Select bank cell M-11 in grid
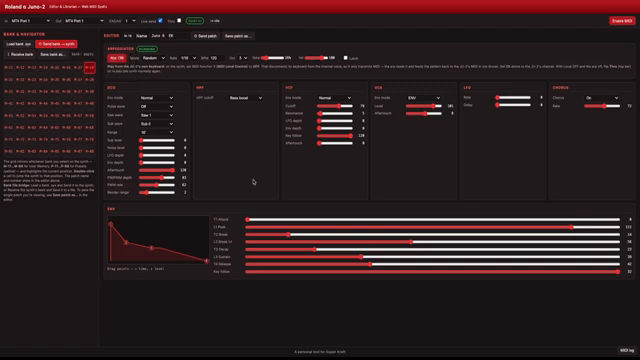 point(9,68)
